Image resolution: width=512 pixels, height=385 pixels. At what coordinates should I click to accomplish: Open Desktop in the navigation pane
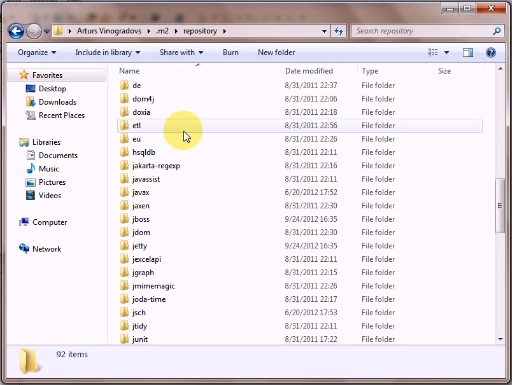pyautogui.click(x=52, y=89)
